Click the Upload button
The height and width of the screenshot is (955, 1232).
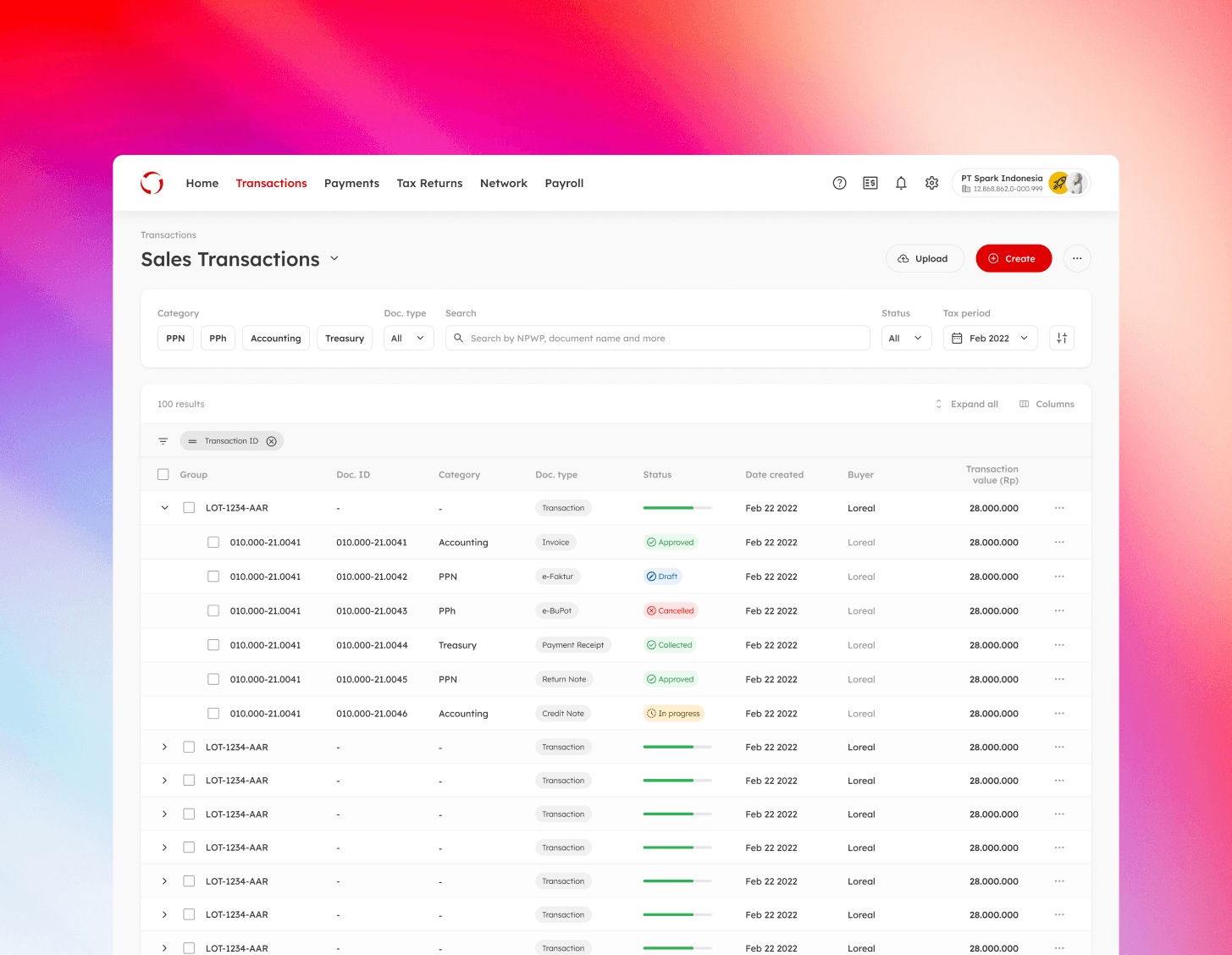925,258
